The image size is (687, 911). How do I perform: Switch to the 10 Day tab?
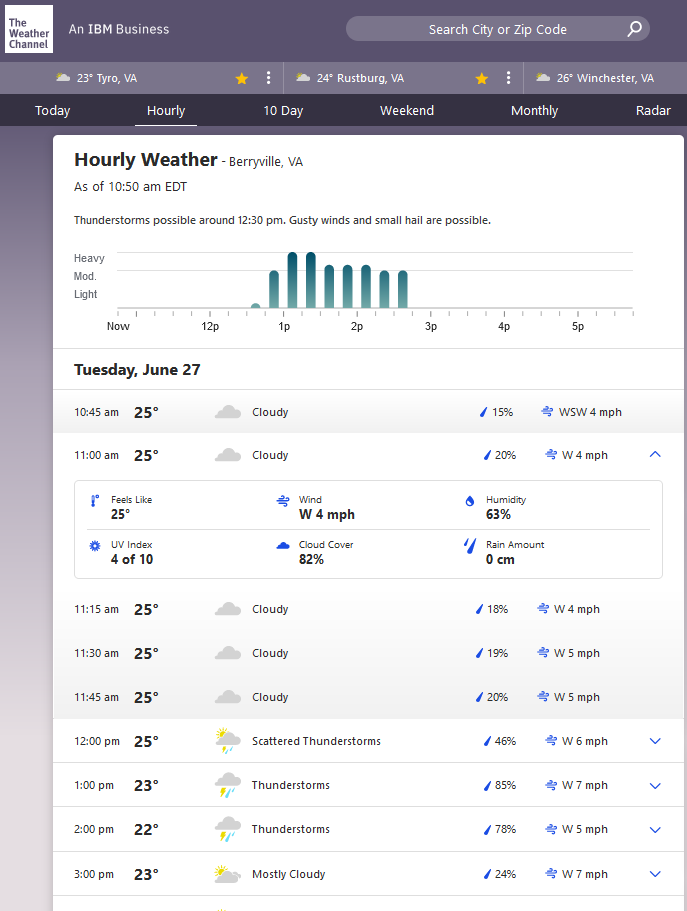pos(283,110)
